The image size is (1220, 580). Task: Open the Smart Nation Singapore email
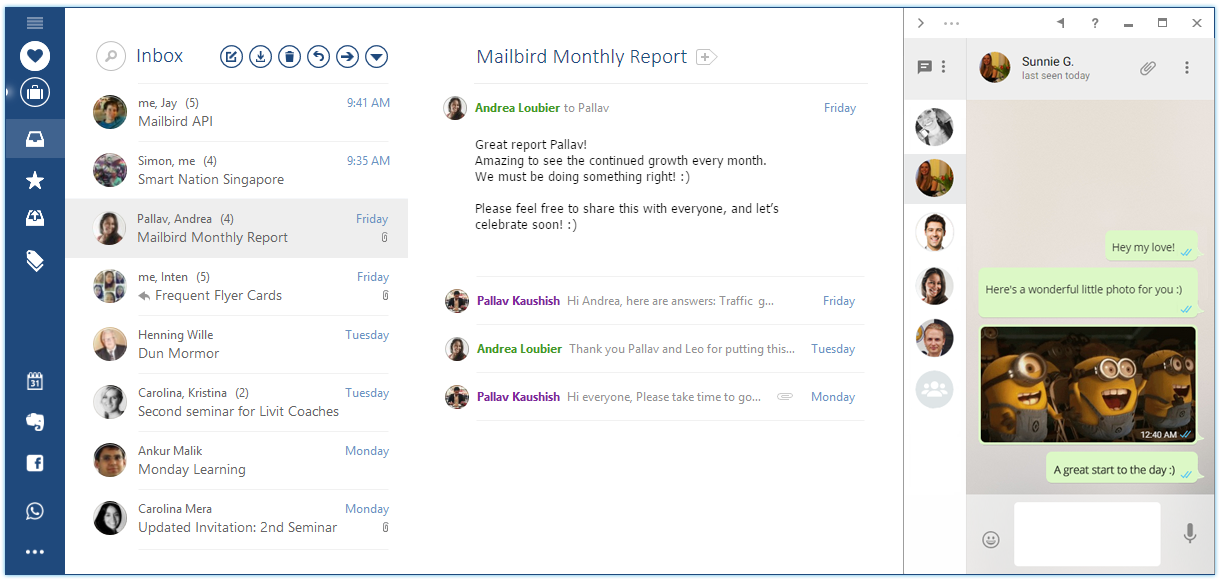click(238, 170)
